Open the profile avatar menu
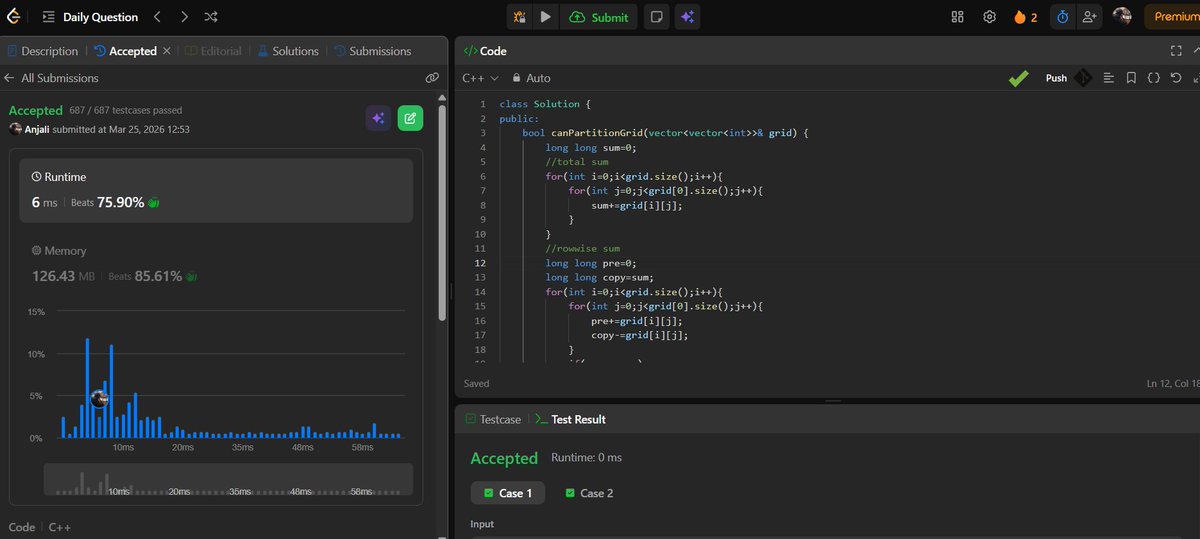The height and width of the screenshot is (539, 1200). click(x=1122, y=16)
